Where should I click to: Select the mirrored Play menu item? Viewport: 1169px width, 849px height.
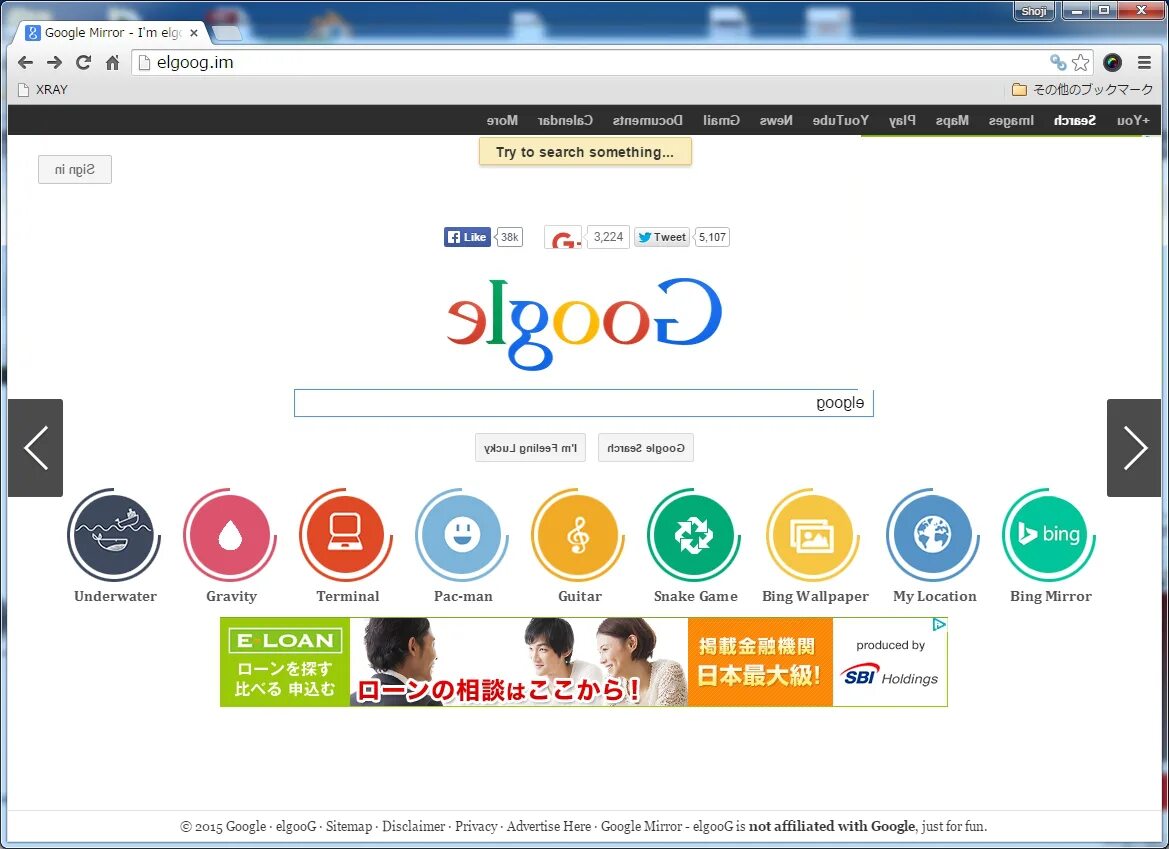902,120
